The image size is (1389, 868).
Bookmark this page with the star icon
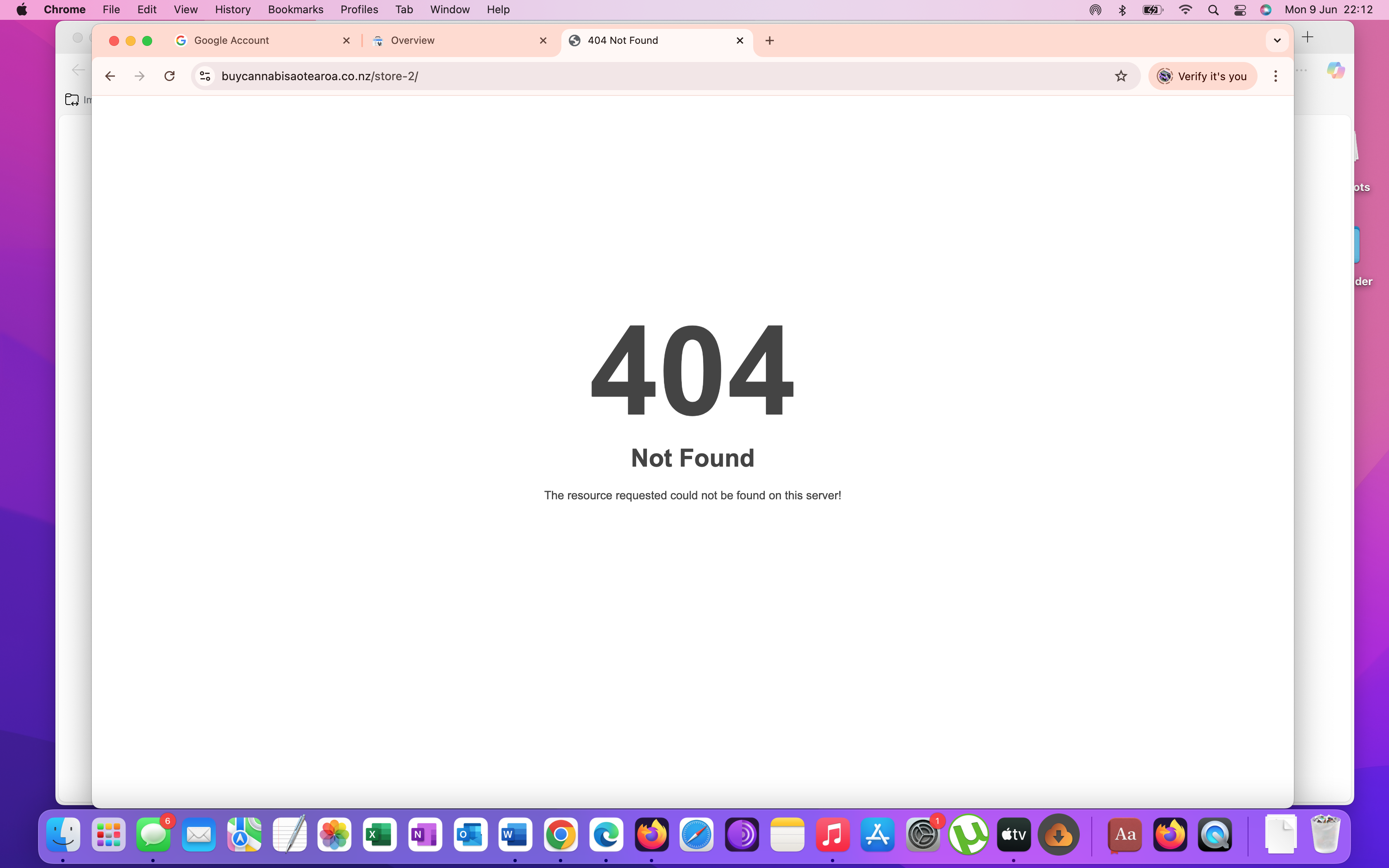pos(1120,76)
